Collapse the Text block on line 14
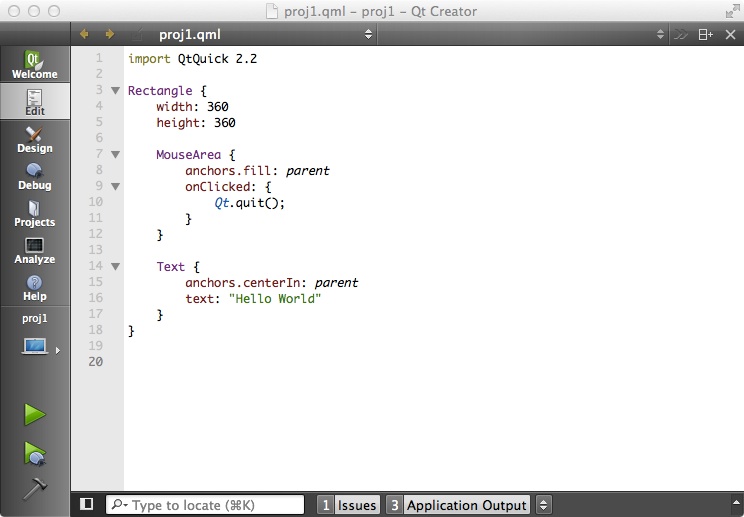This screenshot has width=744, height=517. [x=115, y=266]
